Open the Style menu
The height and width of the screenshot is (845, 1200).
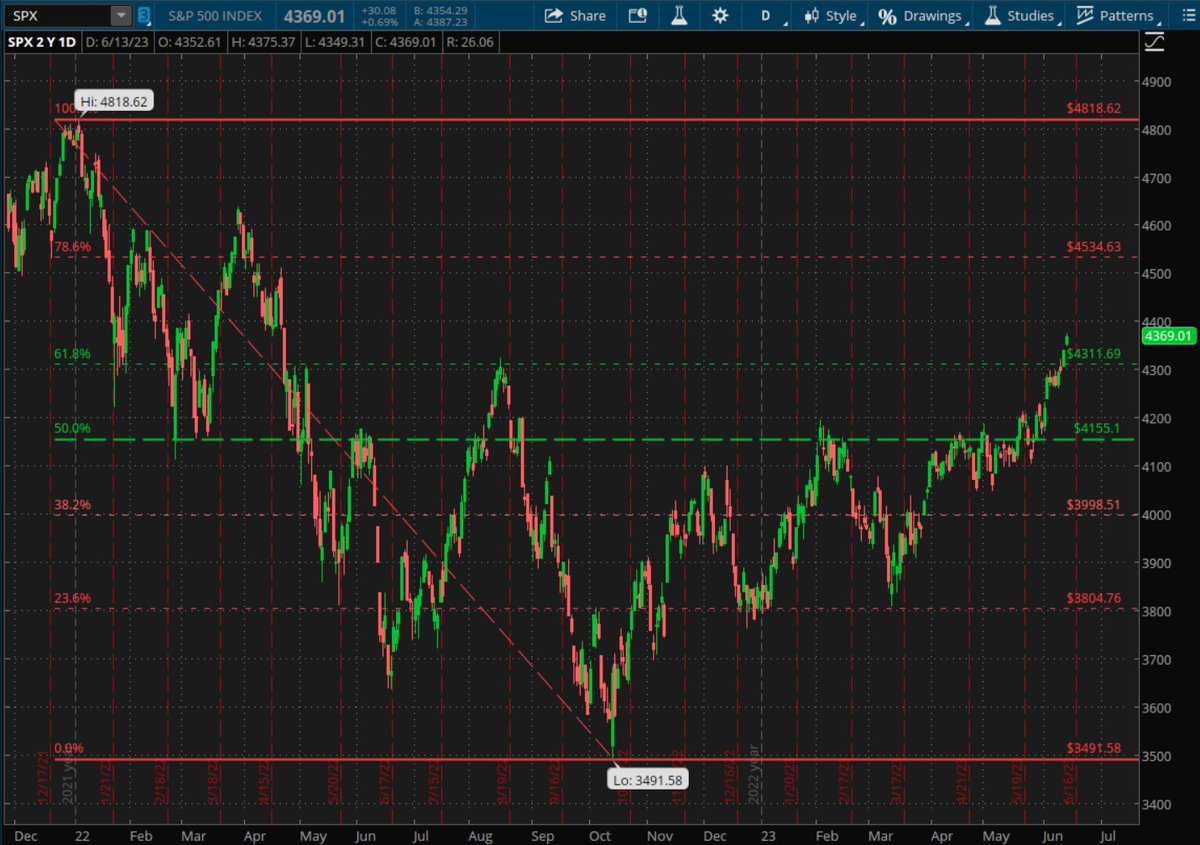tap(832, 15)
